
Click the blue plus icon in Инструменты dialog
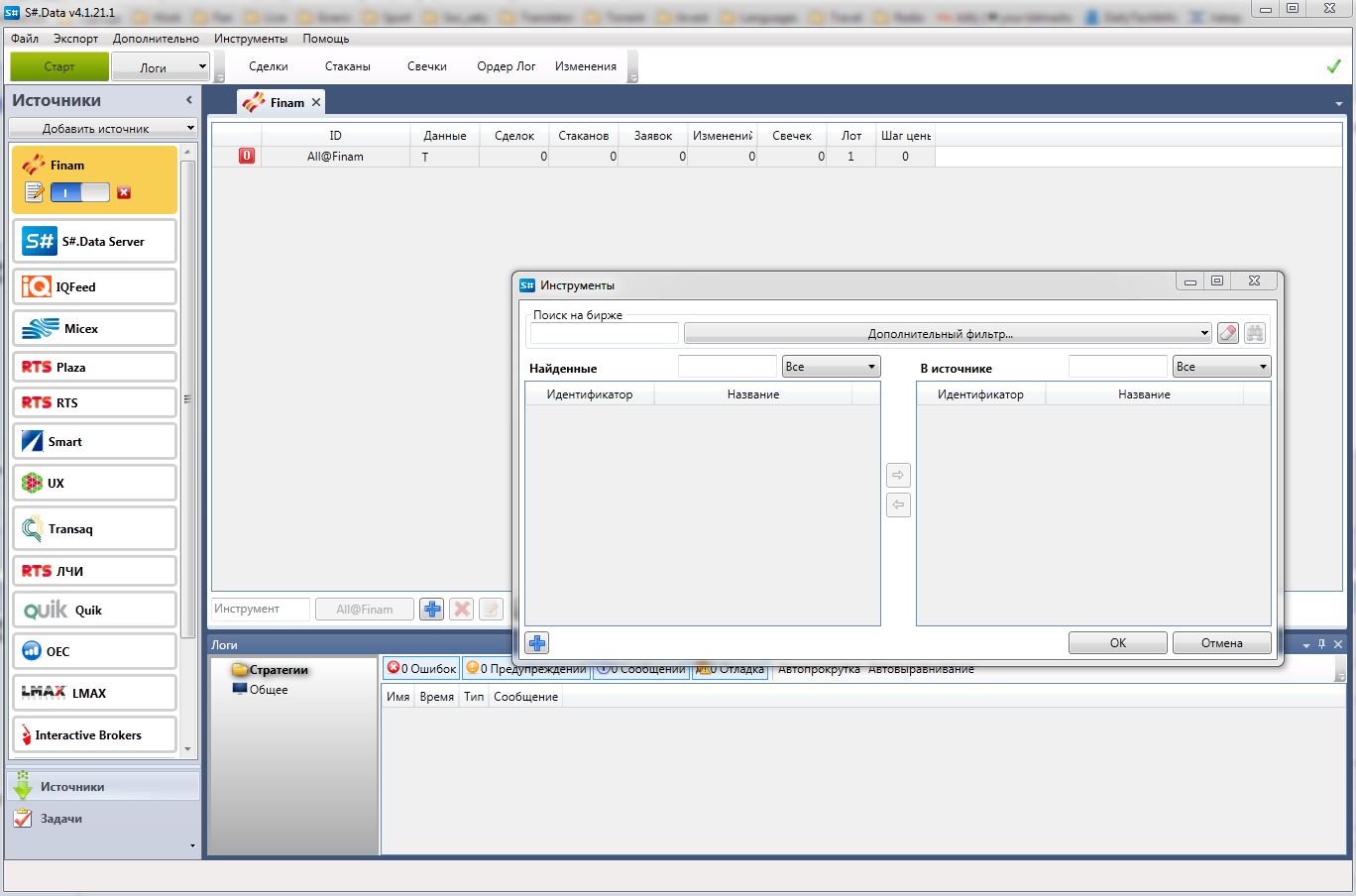pyautogui.click(x=537, y=643)
